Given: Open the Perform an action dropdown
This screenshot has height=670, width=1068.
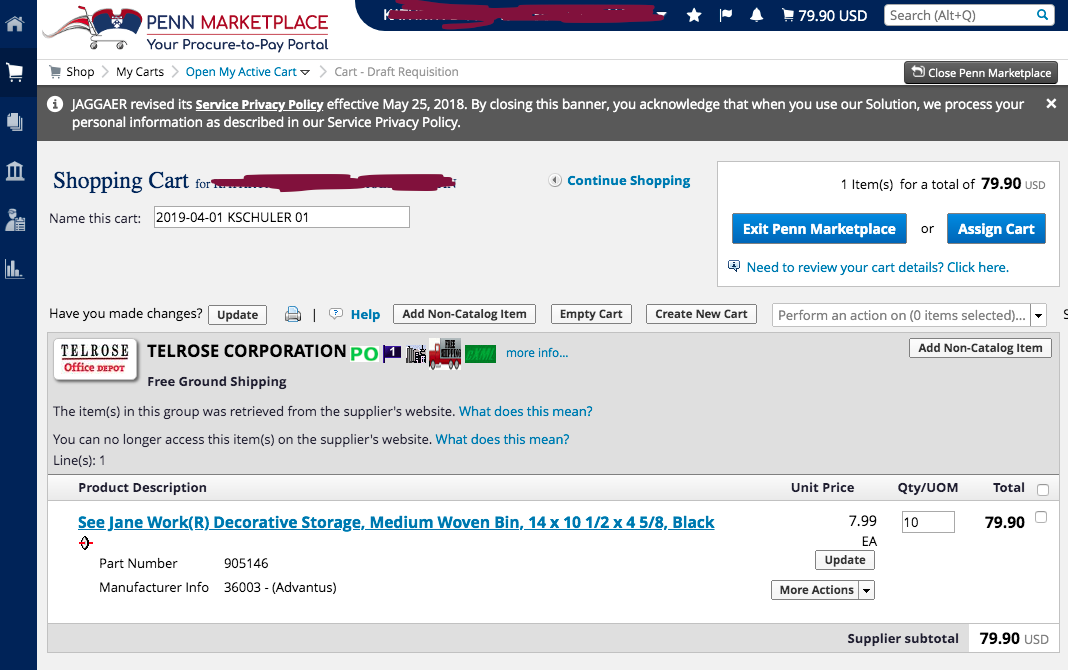Looking at the screenshot, I should [1038, 315].
